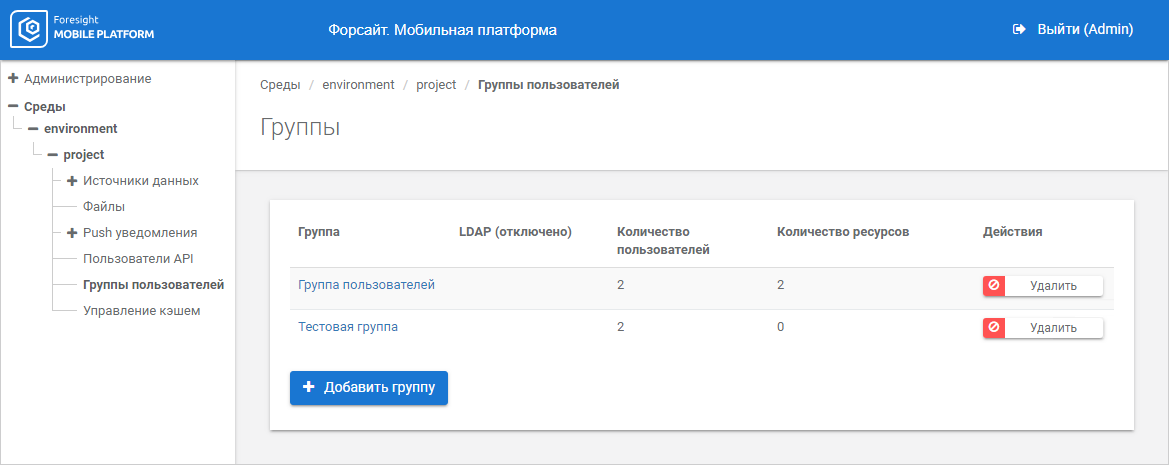The image size is (1169, 465).
Task: Open the Тестовая группа group link
Action: coord(348,326)
